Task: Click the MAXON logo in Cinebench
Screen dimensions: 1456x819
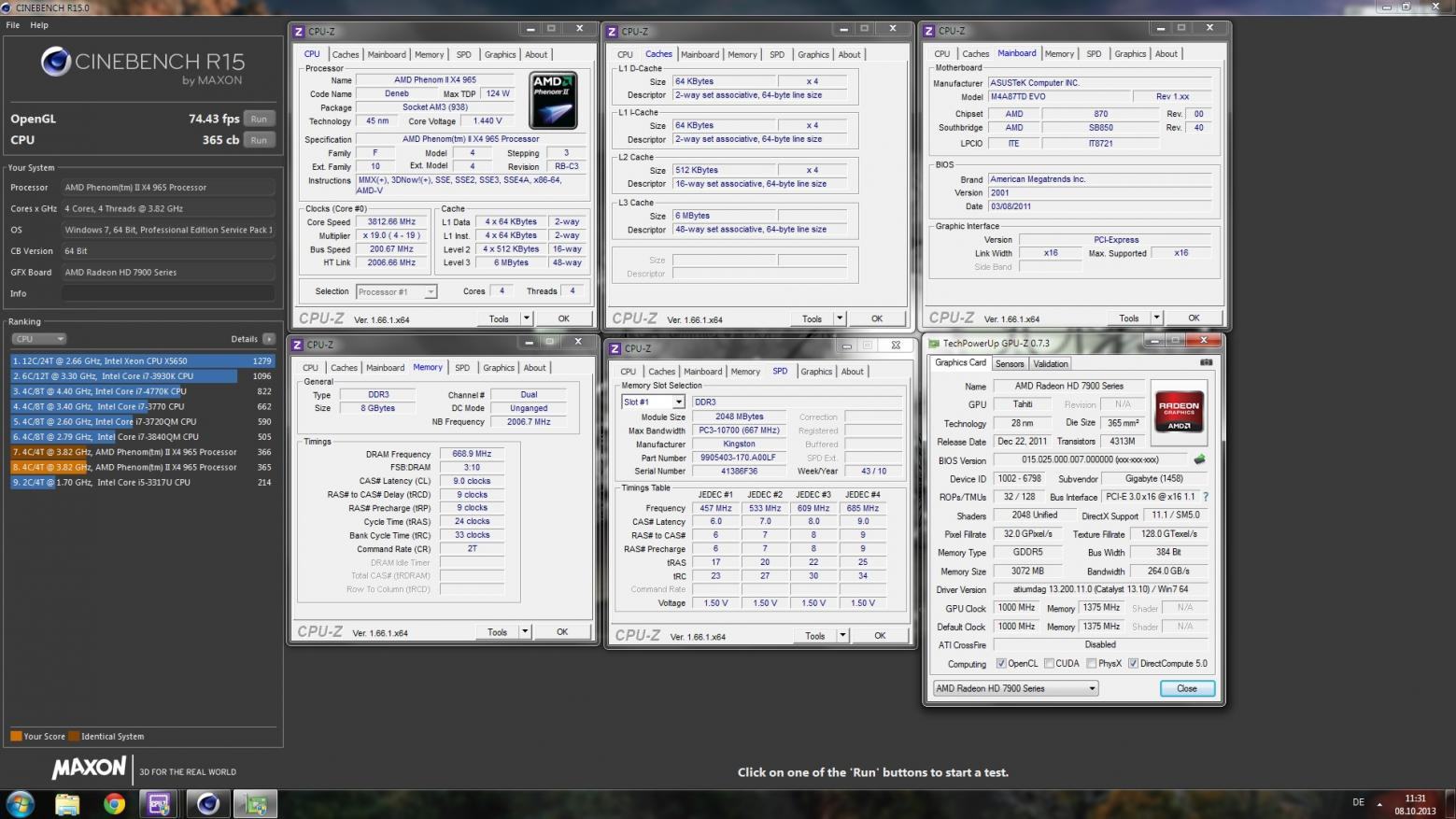Action: (x=90, y=769)
